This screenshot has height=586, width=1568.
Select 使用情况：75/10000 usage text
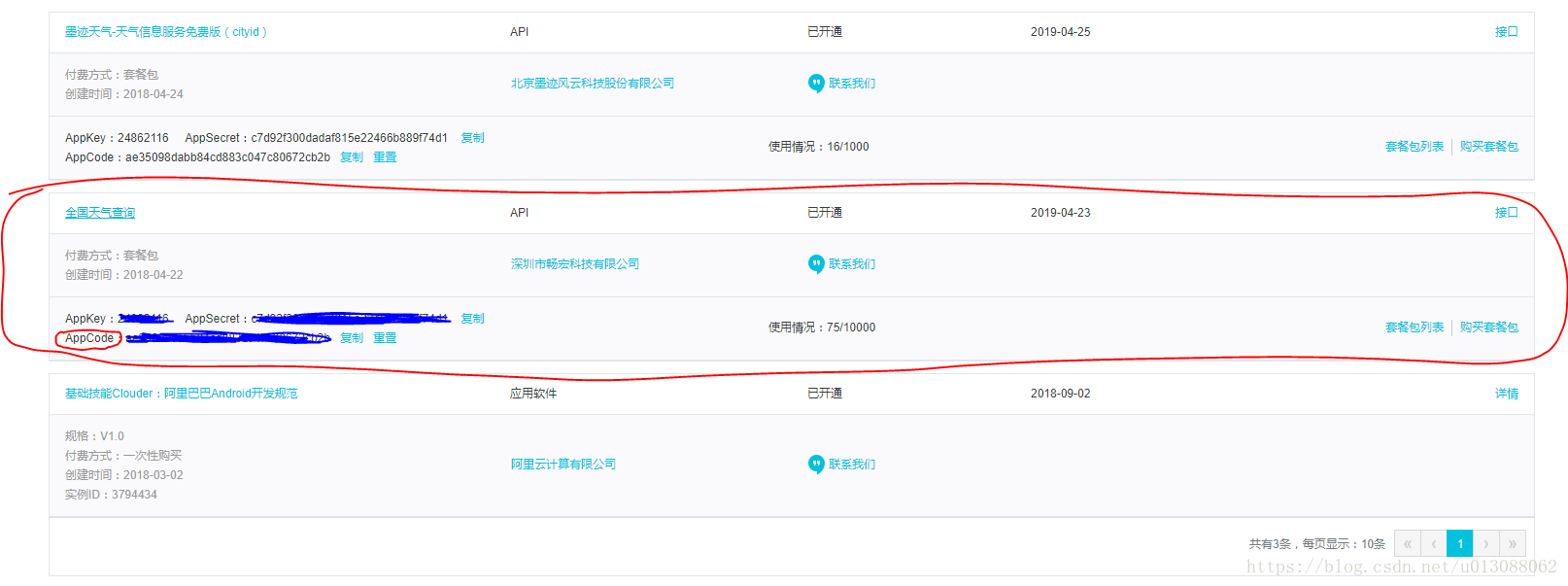[822, 327]
